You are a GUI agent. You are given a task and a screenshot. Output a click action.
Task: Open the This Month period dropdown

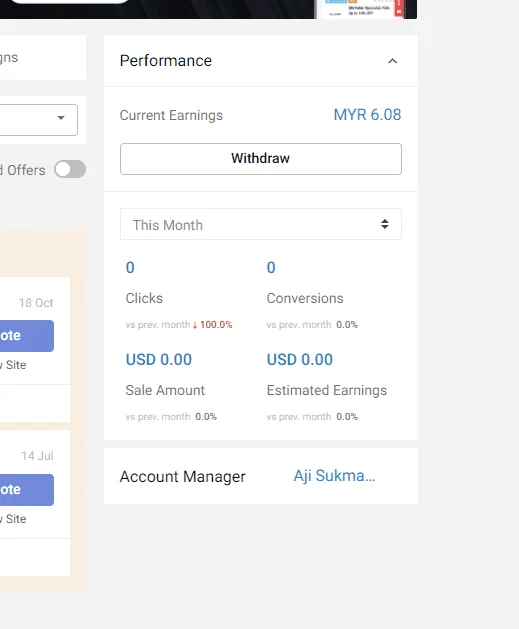pyautogui.click(x=261, y=224)
